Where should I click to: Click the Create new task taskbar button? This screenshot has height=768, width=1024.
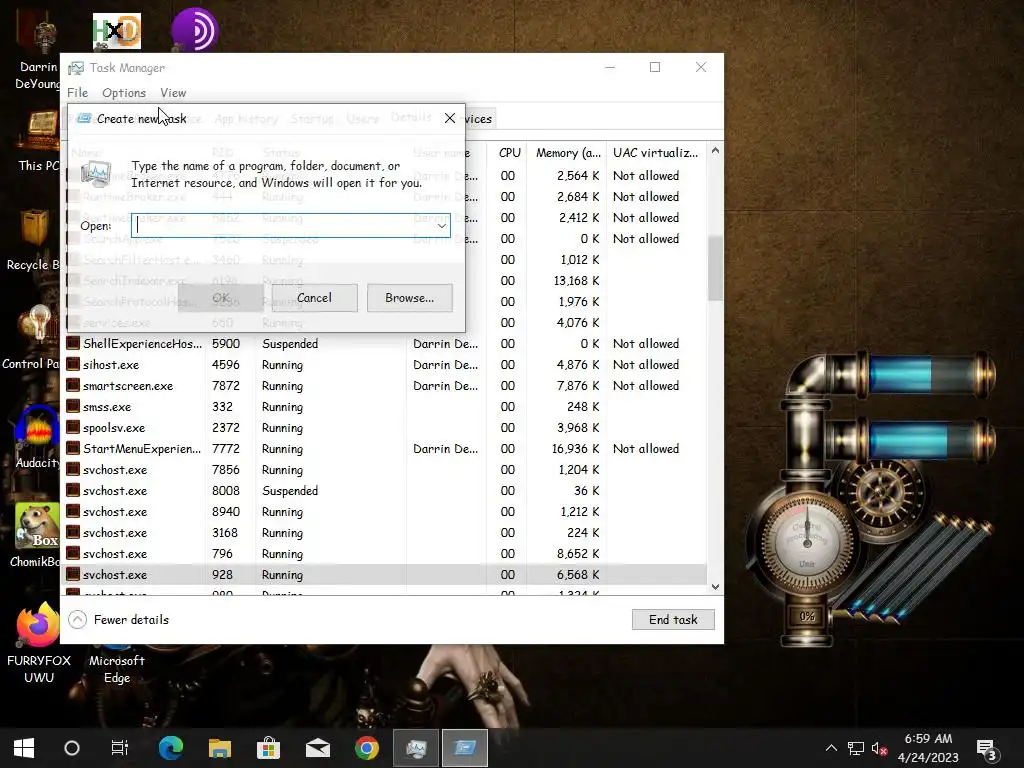pos(465,748)
